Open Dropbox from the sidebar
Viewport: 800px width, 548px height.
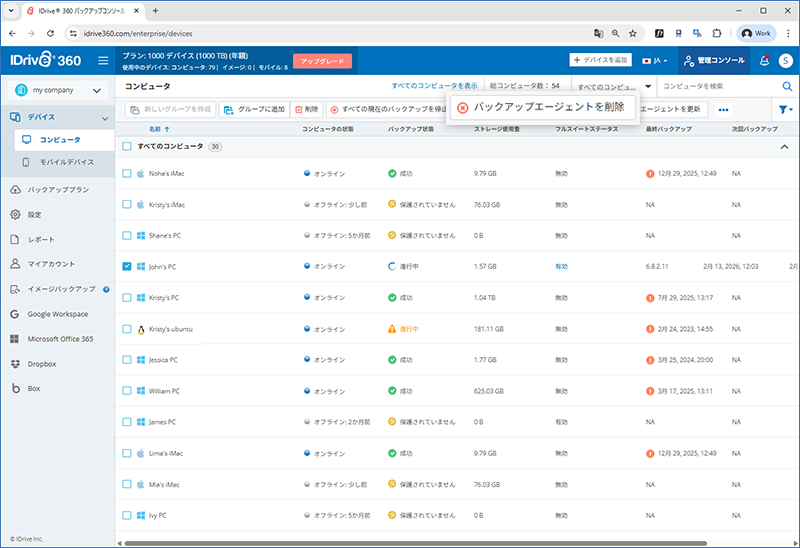[x=43, y=363]
